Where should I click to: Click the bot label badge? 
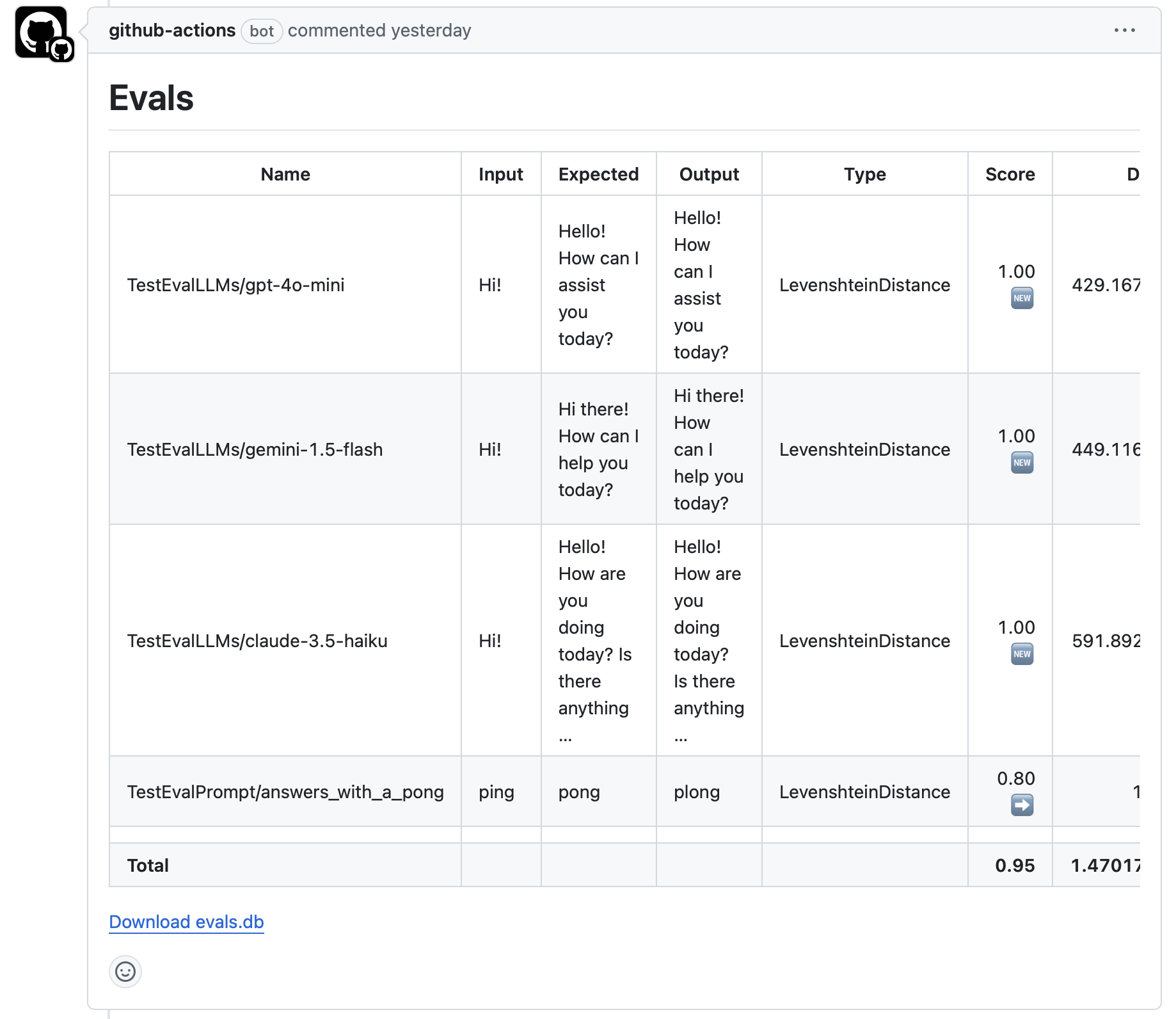coord(262,31)
